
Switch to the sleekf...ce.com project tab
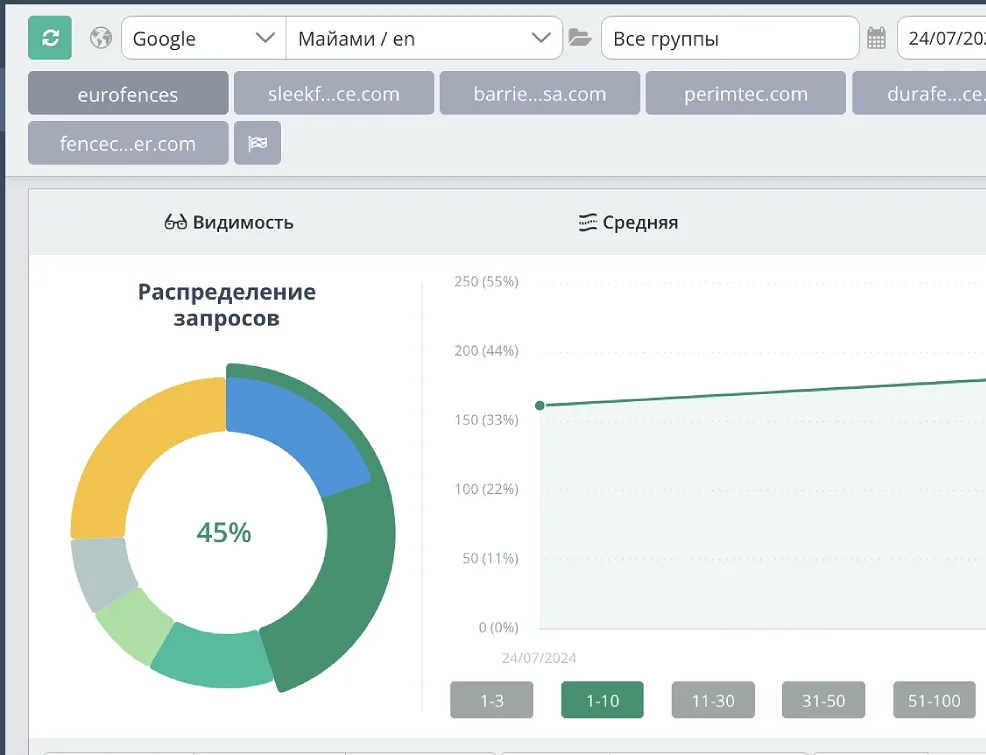(334, 94)
